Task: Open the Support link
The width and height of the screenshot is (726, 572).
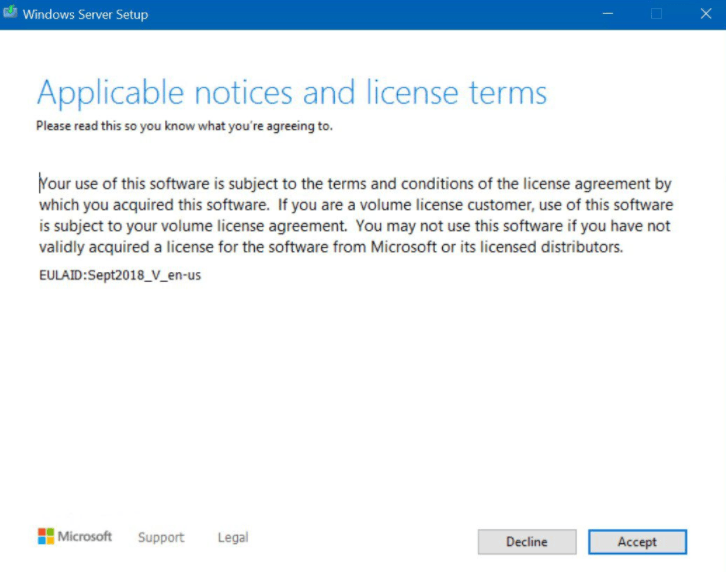Action: tap(161, 537)
